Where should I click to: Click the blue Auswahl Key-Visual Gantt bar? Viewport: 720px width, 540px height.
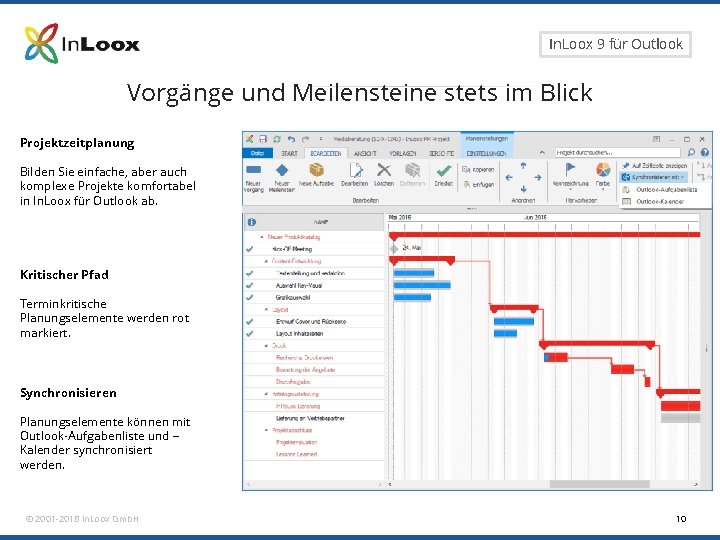tap(422, 285)
